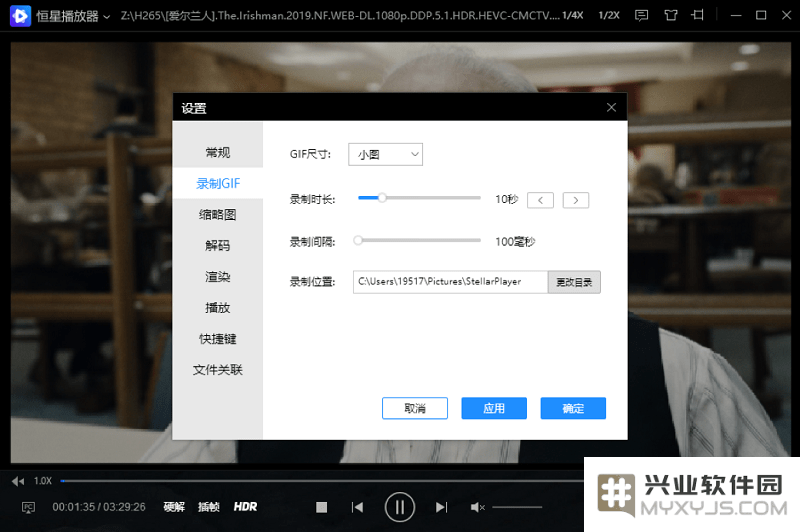This screenshot has height=532, width=800.
Task: Click the 1.0X playback speed label
Action: pos(43,480)
